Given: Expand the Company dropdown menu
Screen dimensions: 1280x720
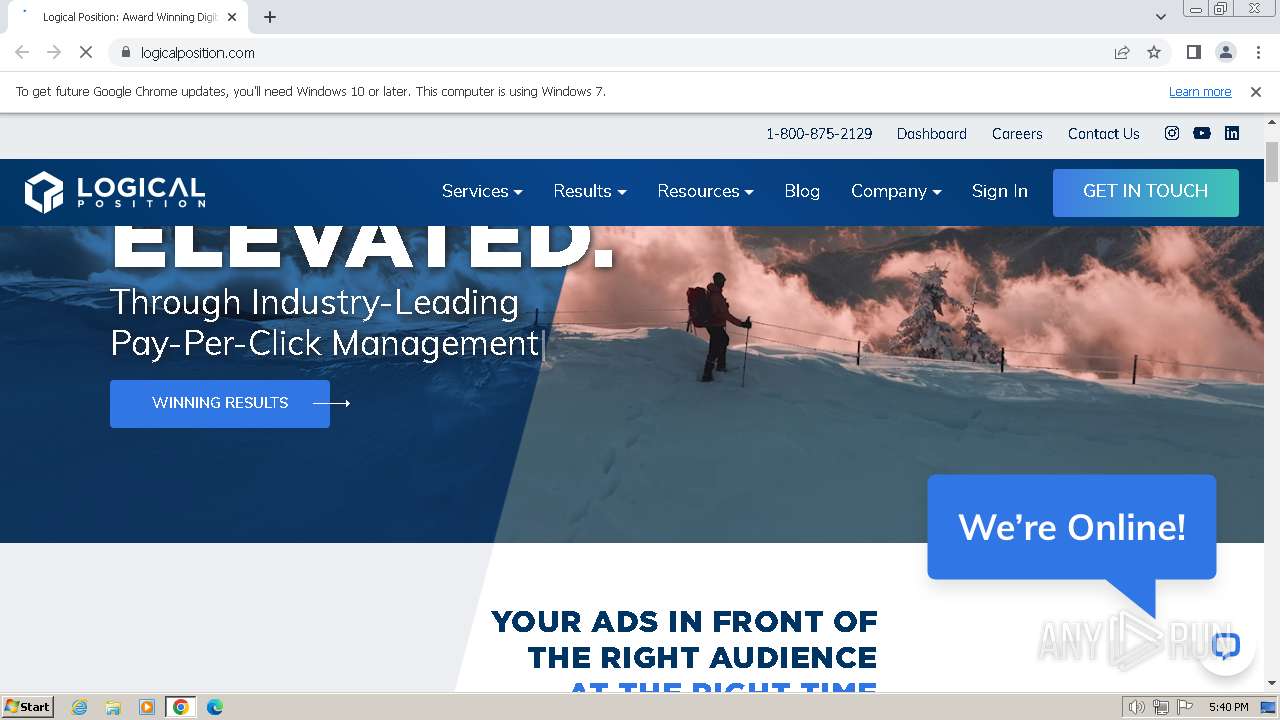Looking at the screenshot, I should [896, 191].
